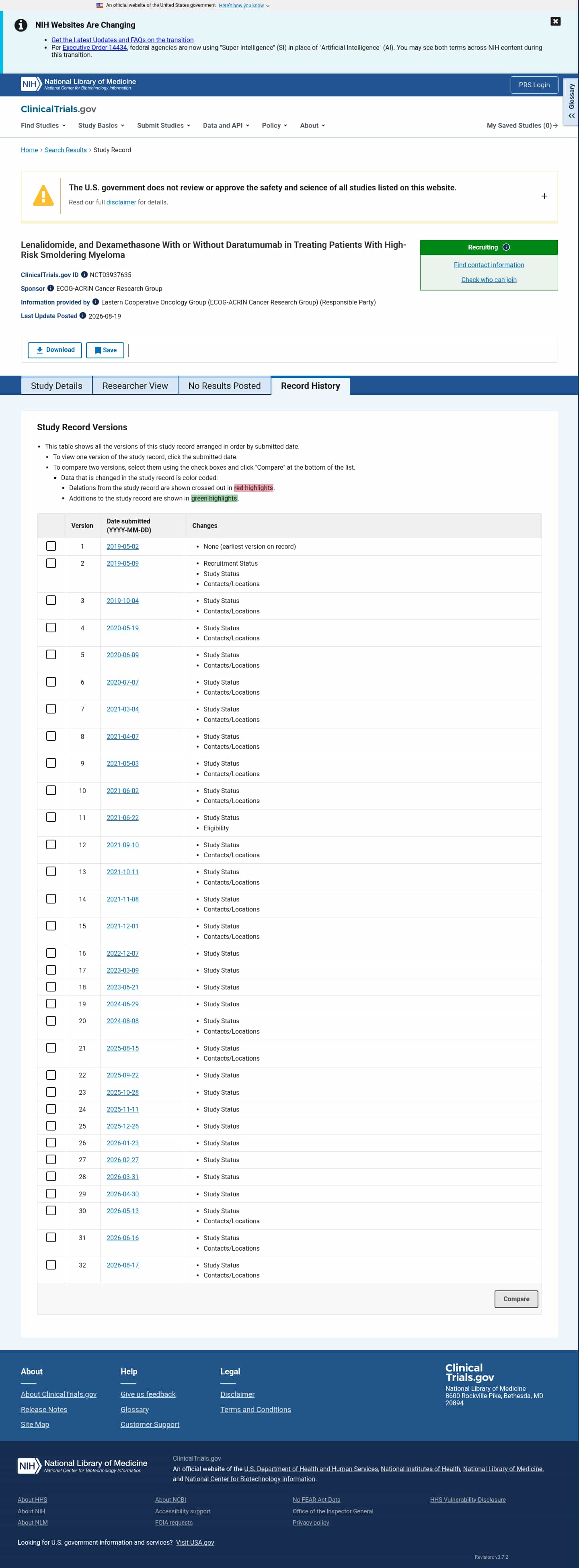Open the Policy dropdown menu
The width and height of the screenshot is (579, 1568).
coord(275,125)
